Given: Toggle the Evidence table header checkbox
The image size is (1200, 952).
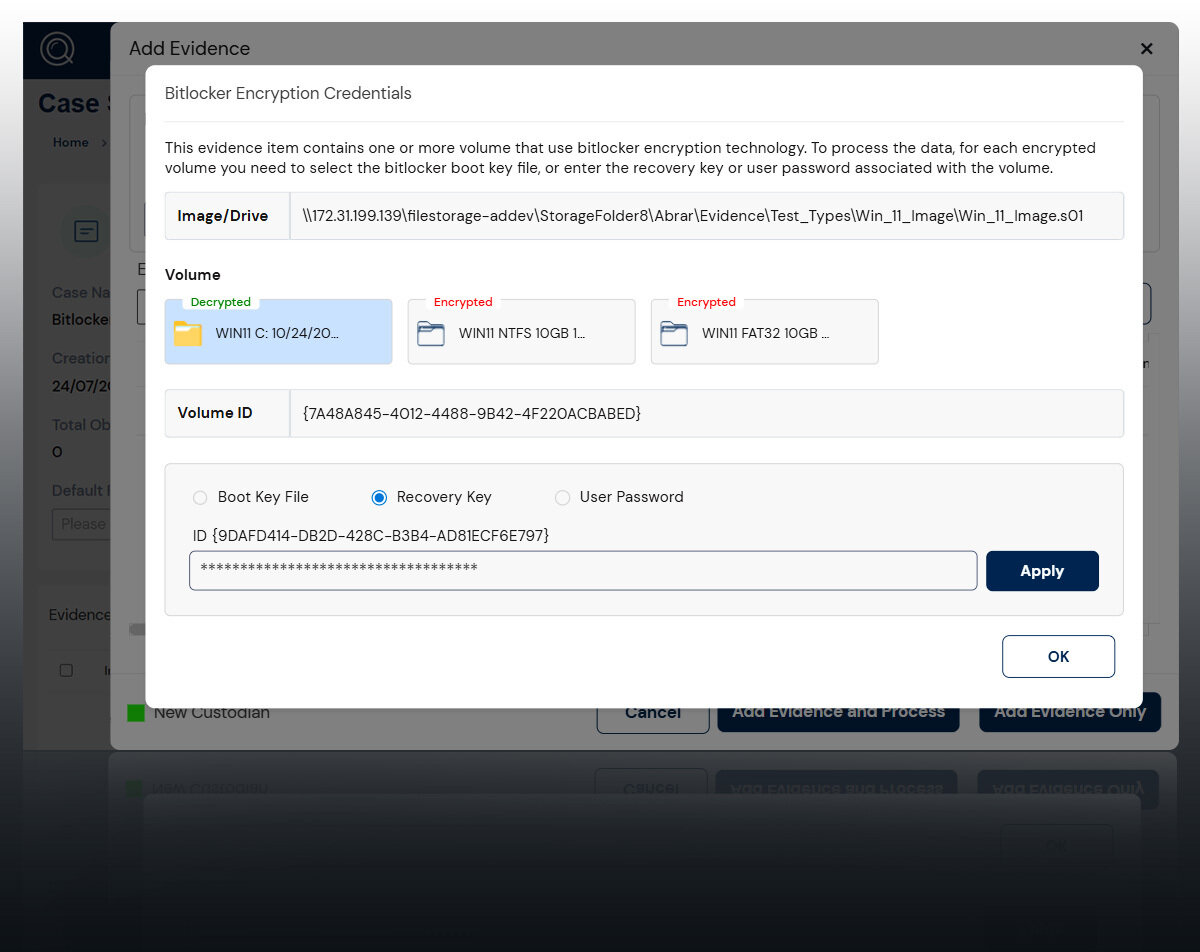Looking at the screenshot, I should click(66, 670).
